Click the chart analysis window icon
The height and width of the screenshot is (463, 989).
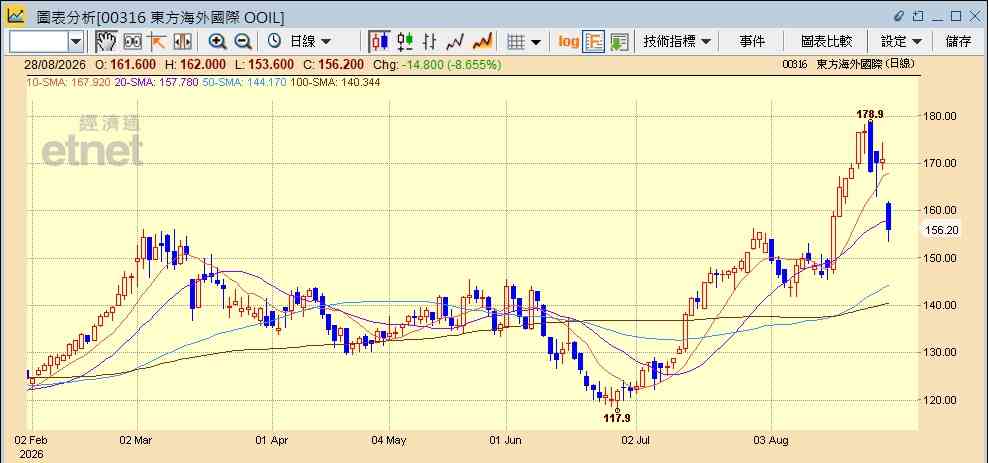(15, 16)
